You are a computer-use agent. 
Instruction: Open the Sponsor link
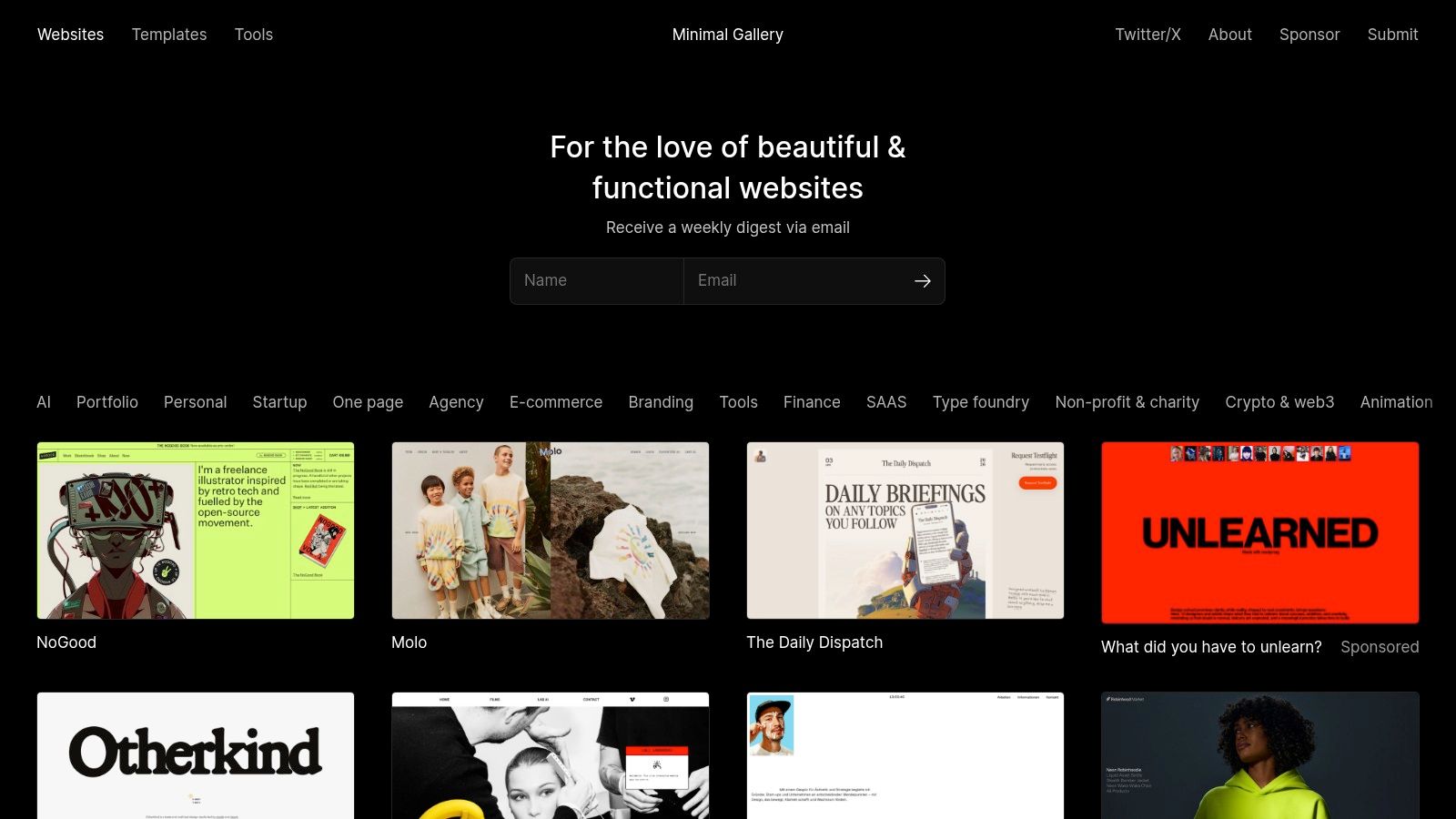[1309, 35]
